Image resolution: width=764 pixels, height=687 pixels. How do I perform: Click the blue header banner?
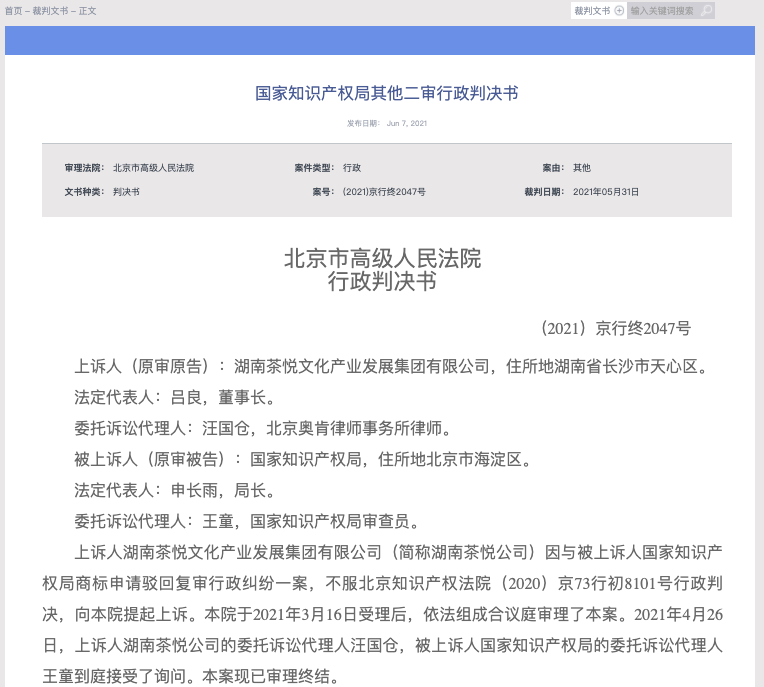380,40
